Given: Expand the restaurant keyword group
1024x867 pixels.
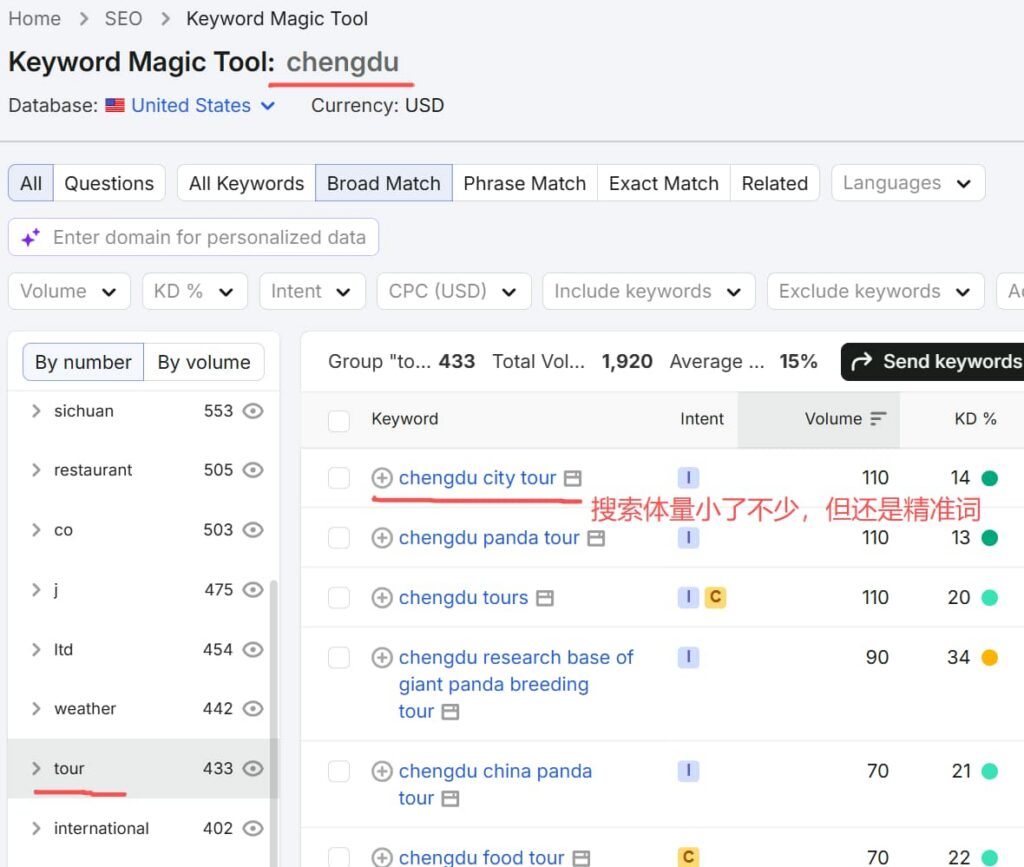Looking at the screenshot, I should [x=36, y=470].
